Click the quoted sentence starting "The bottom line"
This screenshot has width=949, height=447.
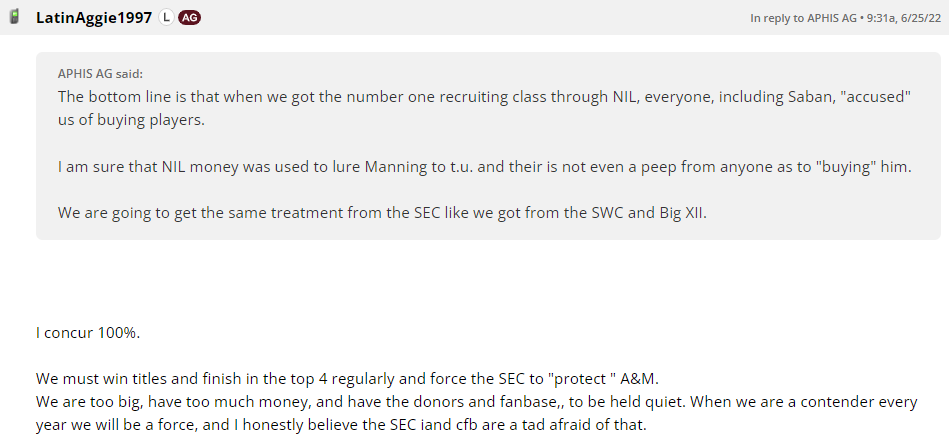coord(400,97)
